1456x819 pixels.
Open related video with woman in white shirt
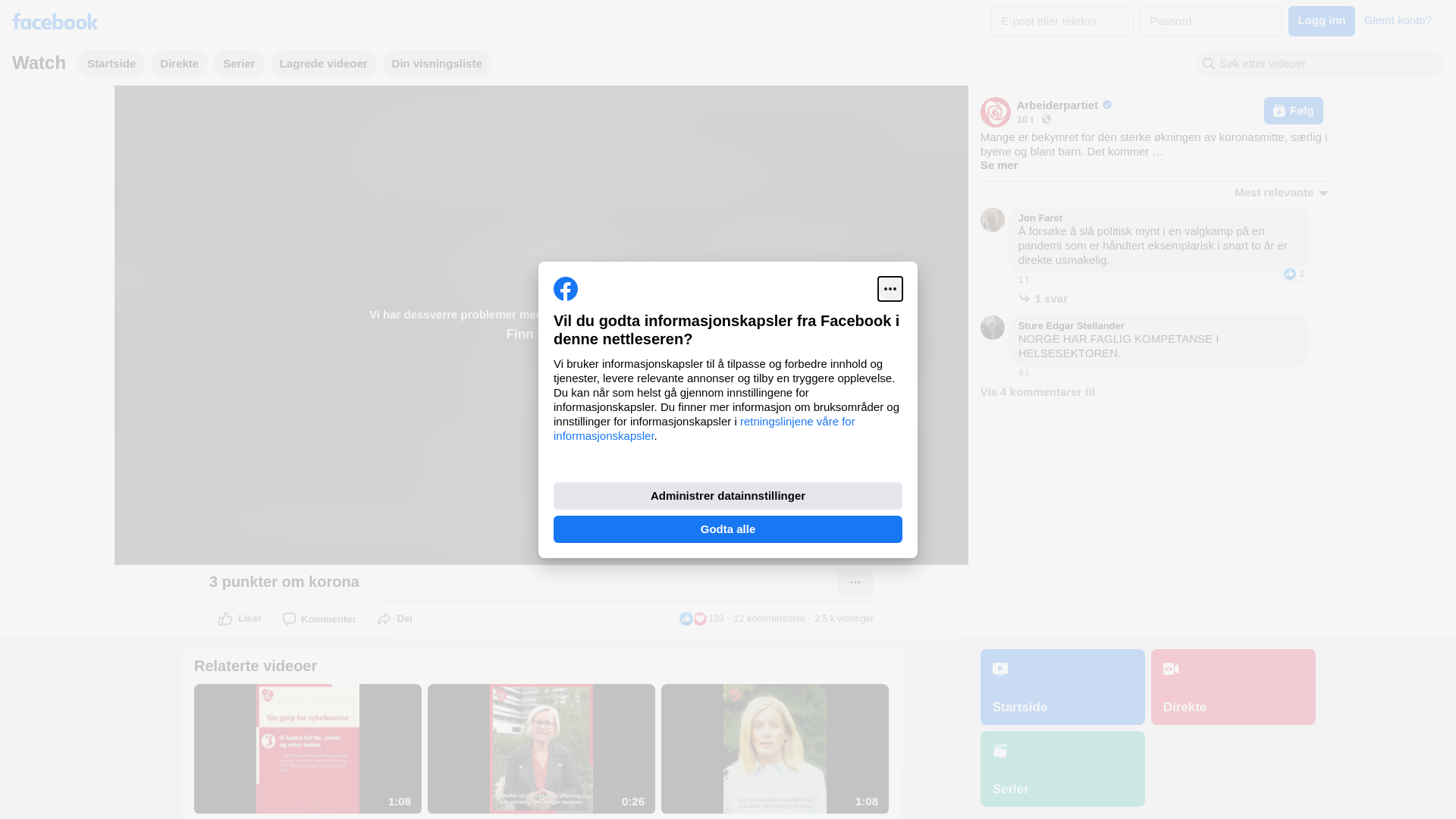(x=775, y=748)
